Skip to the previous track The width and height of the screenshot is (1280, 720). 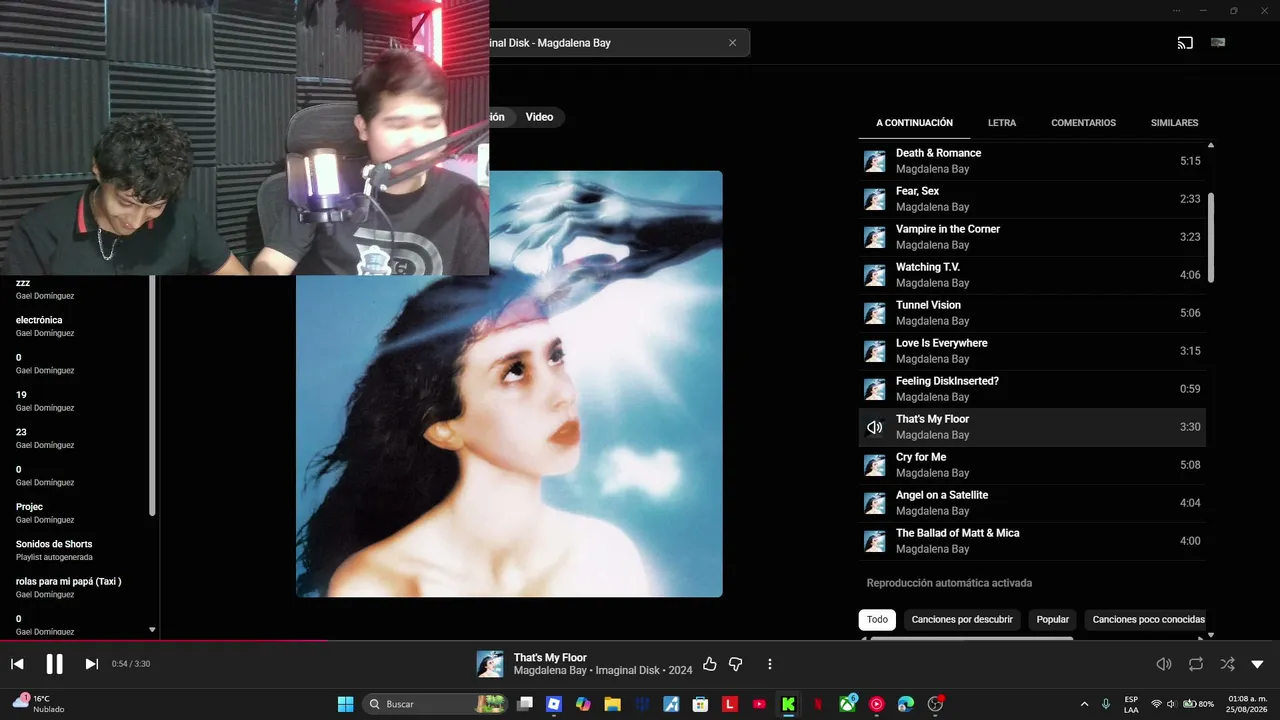pyautogui.click(x=17, y=664)
